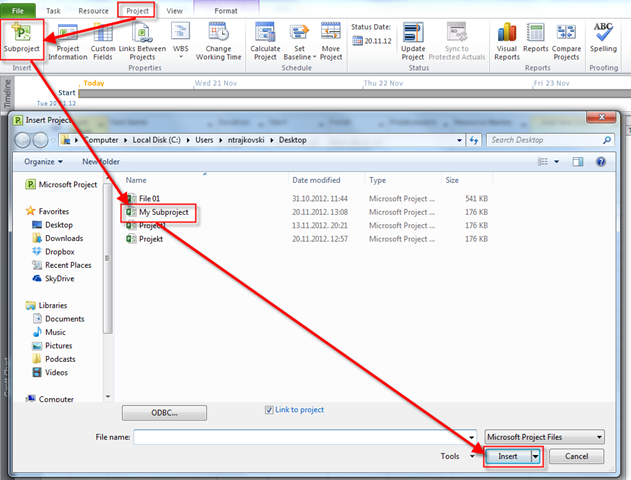Click in the File name field
The width and height of the screenshot is (631, 480).
point(305,437)
